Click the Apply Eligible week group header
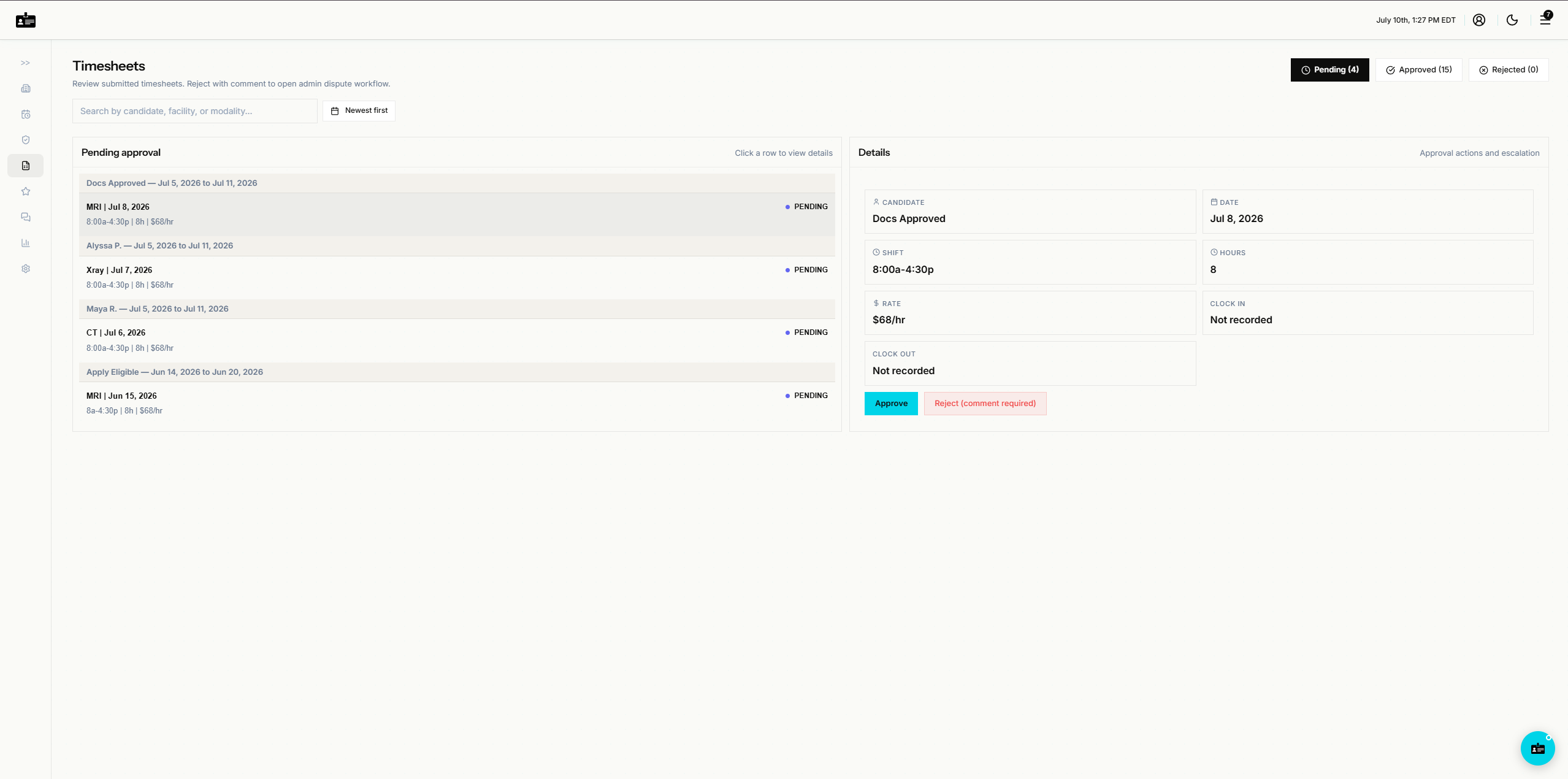1568x779 pixels. click(457, 372)
